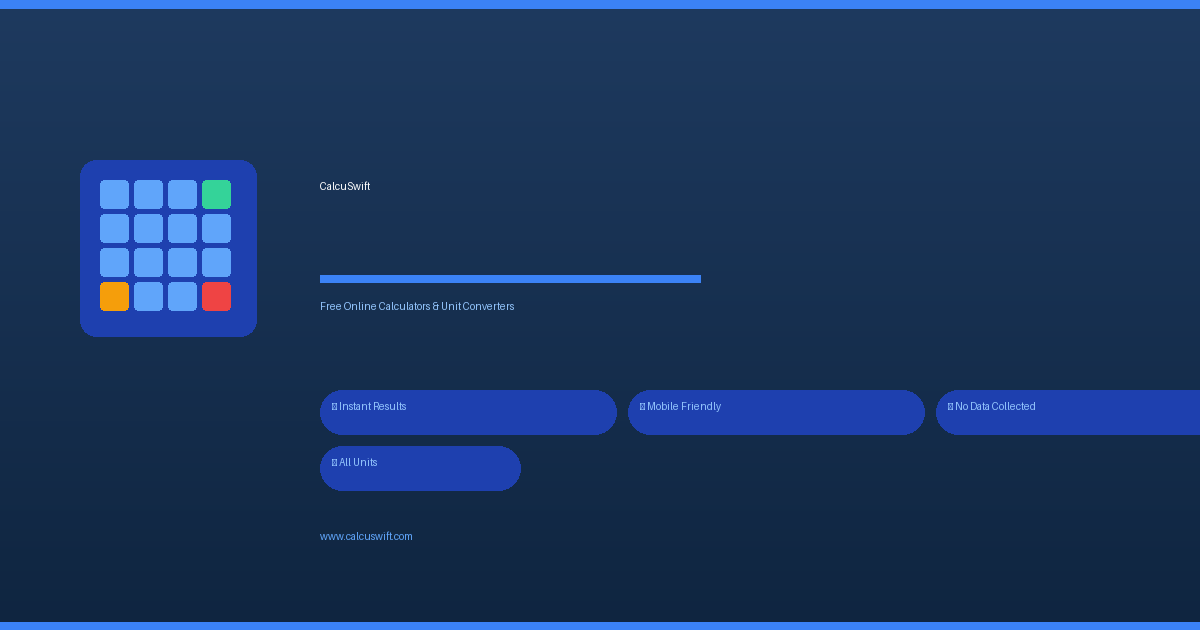This screenshot has width=1200, height=630.
Task: Click the blue key directly below the green key
Action: point(216,228)
